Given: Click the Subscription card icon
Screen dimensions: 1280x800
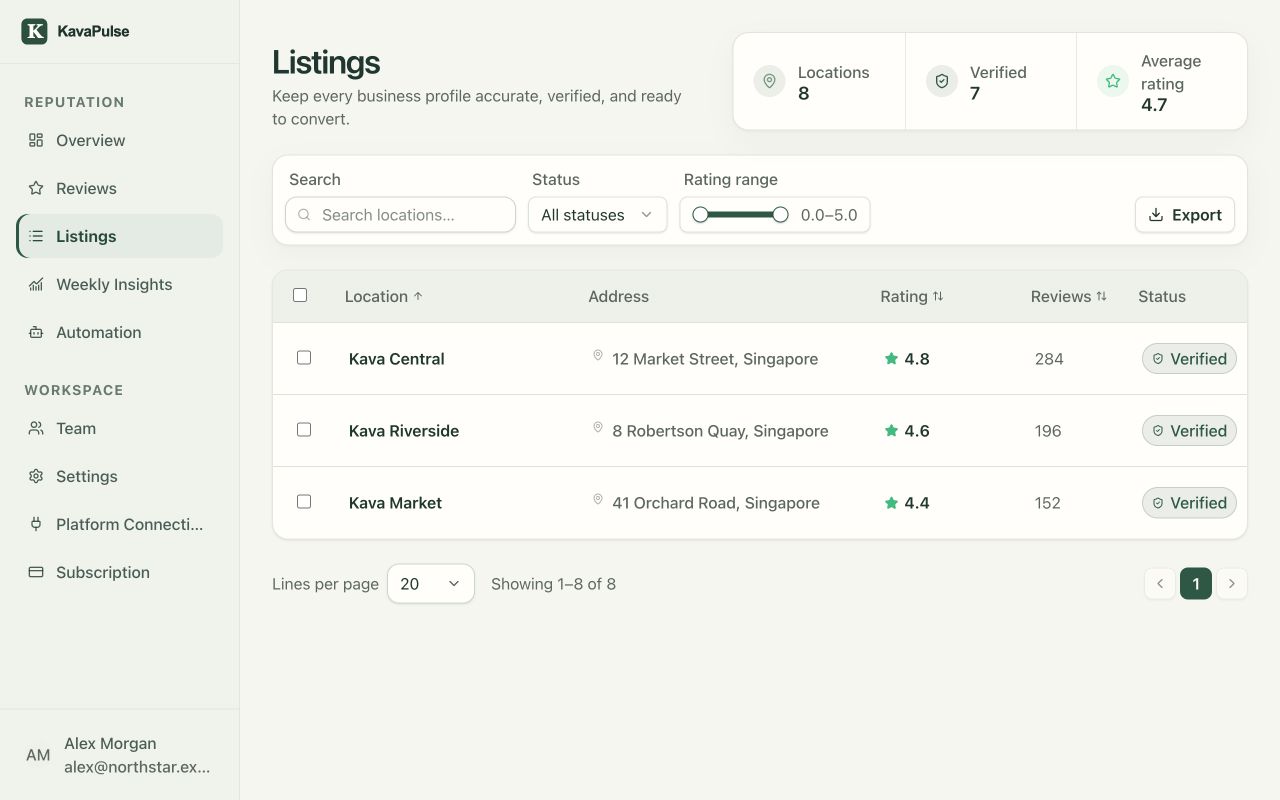Looking at the screenshot, I should tap(36, 572).
